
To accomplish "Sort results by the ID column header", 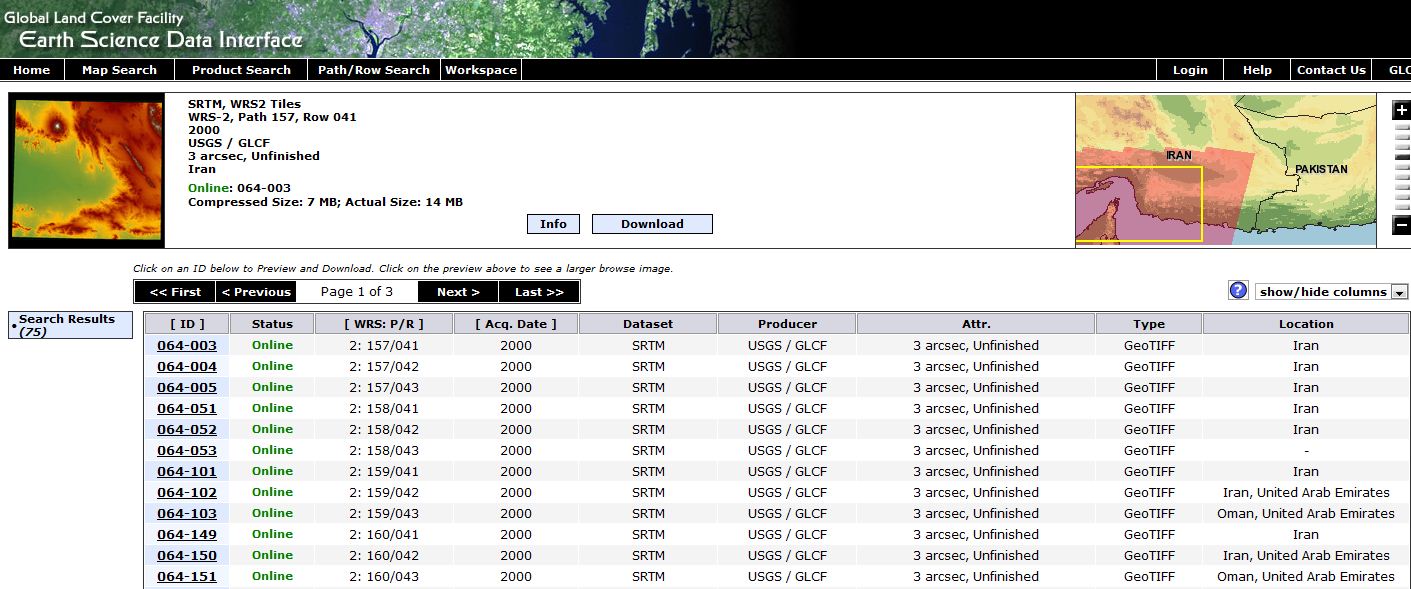I will [187, 324].
